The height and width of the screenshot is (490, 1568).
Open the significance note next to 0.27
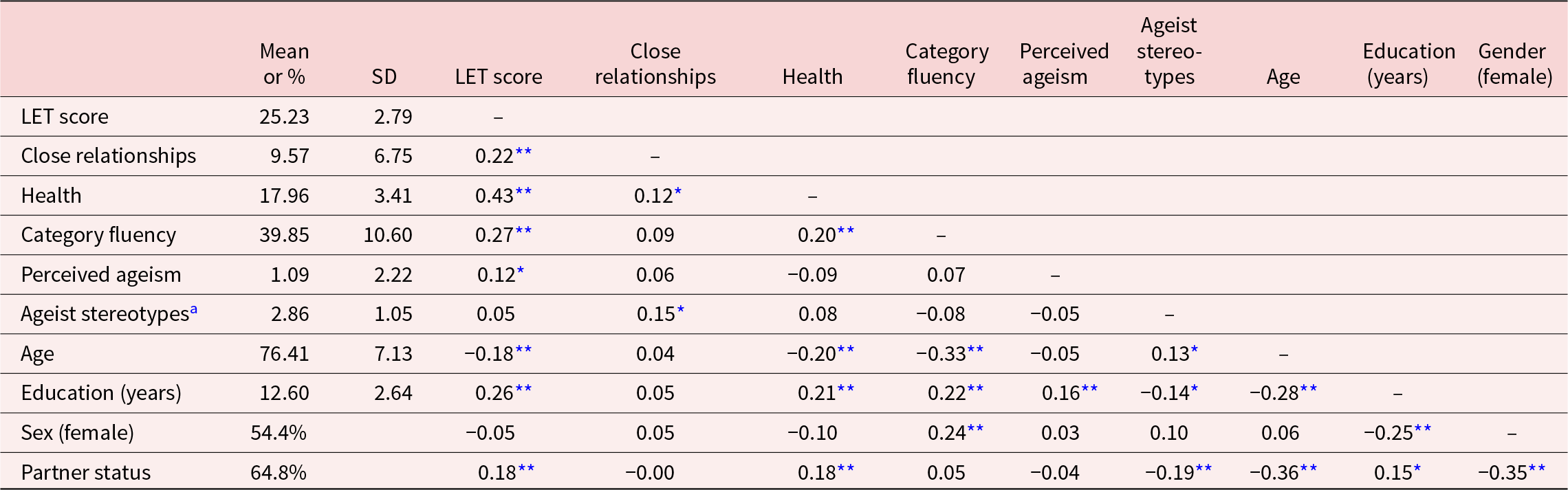coord(523,231)
